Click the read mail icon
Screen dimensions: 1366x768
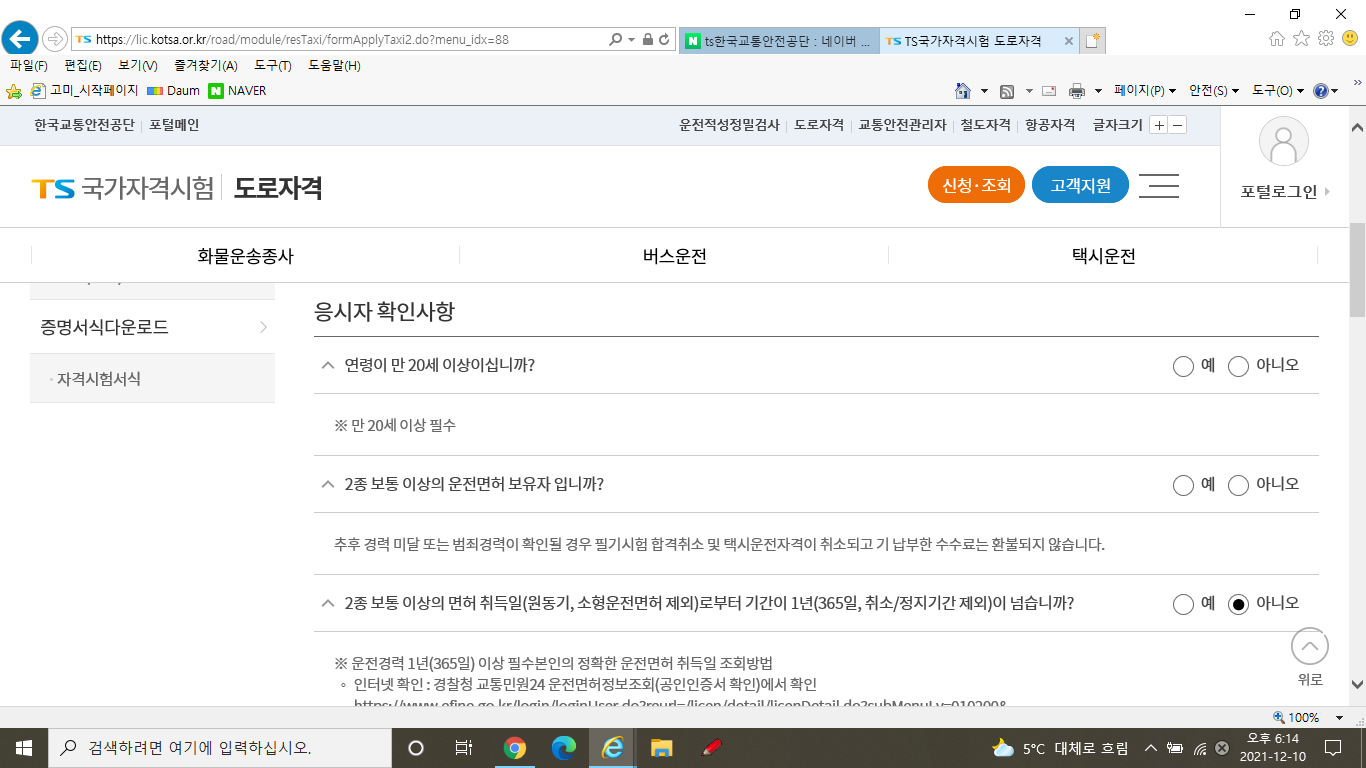click(1049, 91)
